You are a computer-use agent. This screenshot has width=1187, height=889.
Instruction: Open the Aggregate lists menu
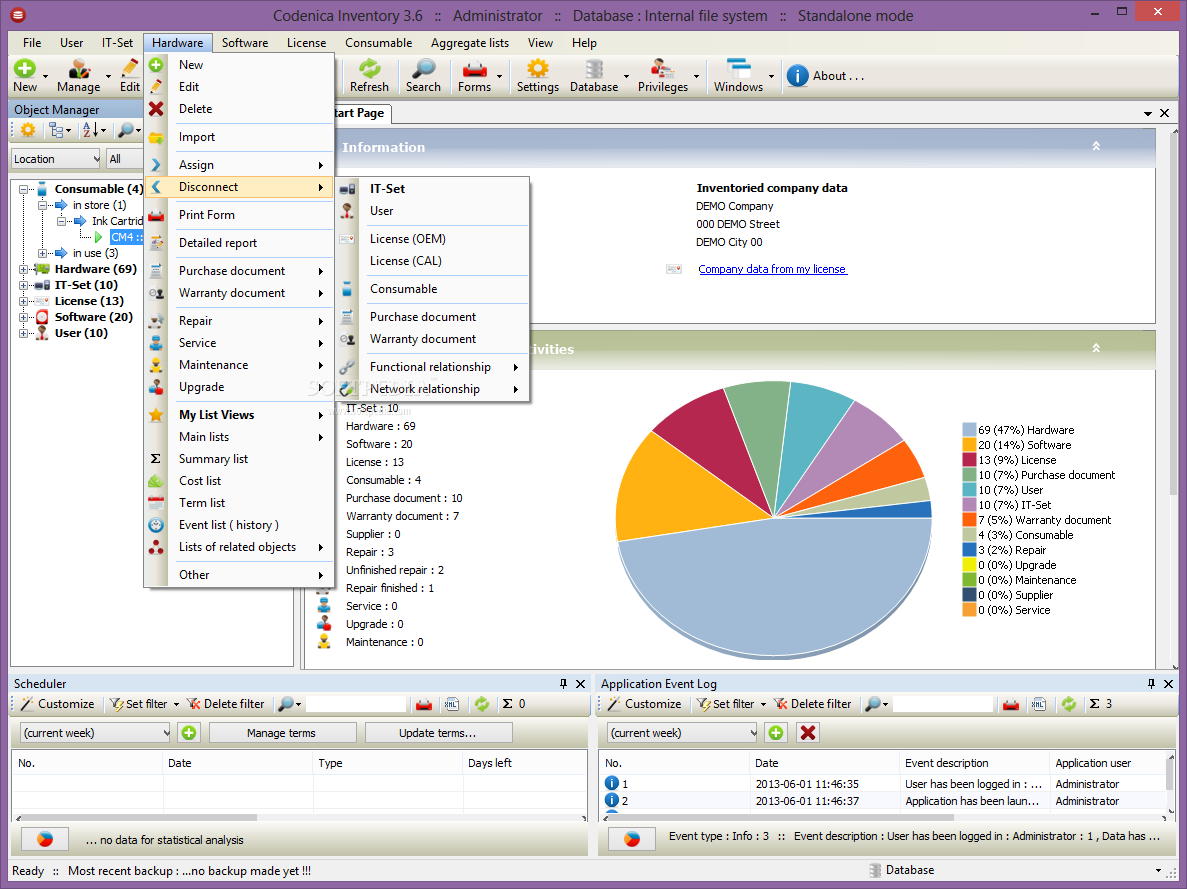pyautogui.click(x=469, y=43)
